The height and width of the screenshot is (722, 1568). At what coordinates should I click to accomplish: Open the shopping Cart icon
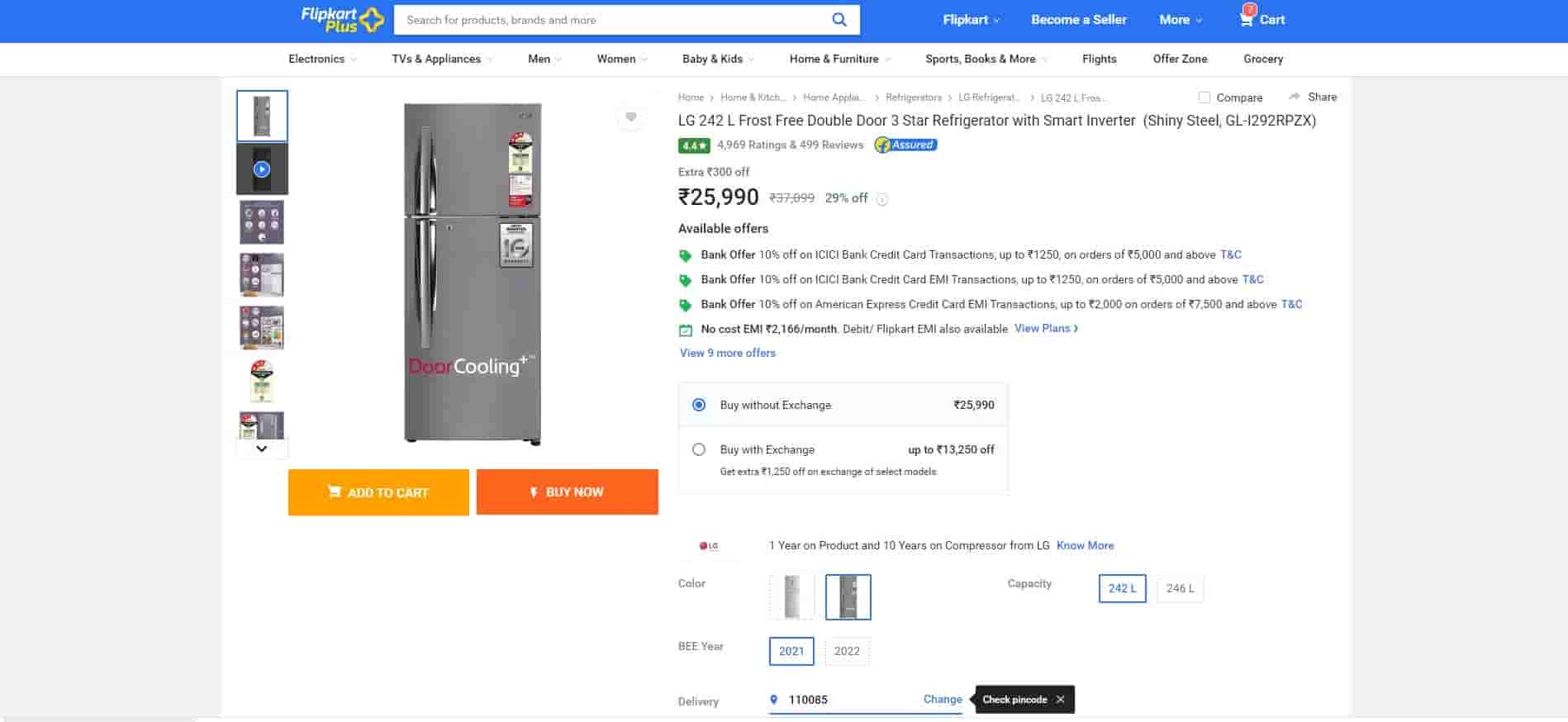1247,19
